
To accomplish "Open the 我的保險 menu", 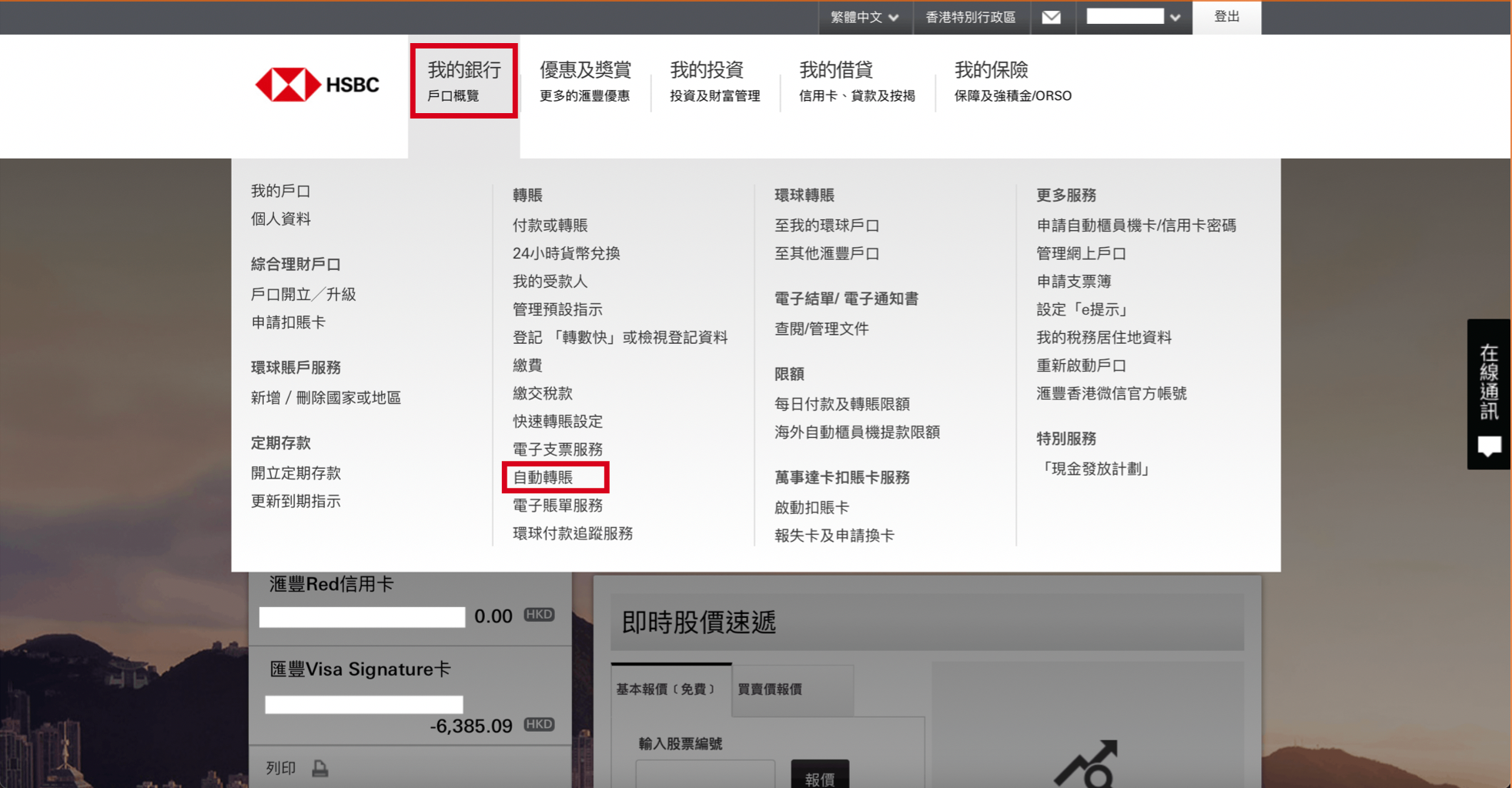I will (x=1012, y=81).
